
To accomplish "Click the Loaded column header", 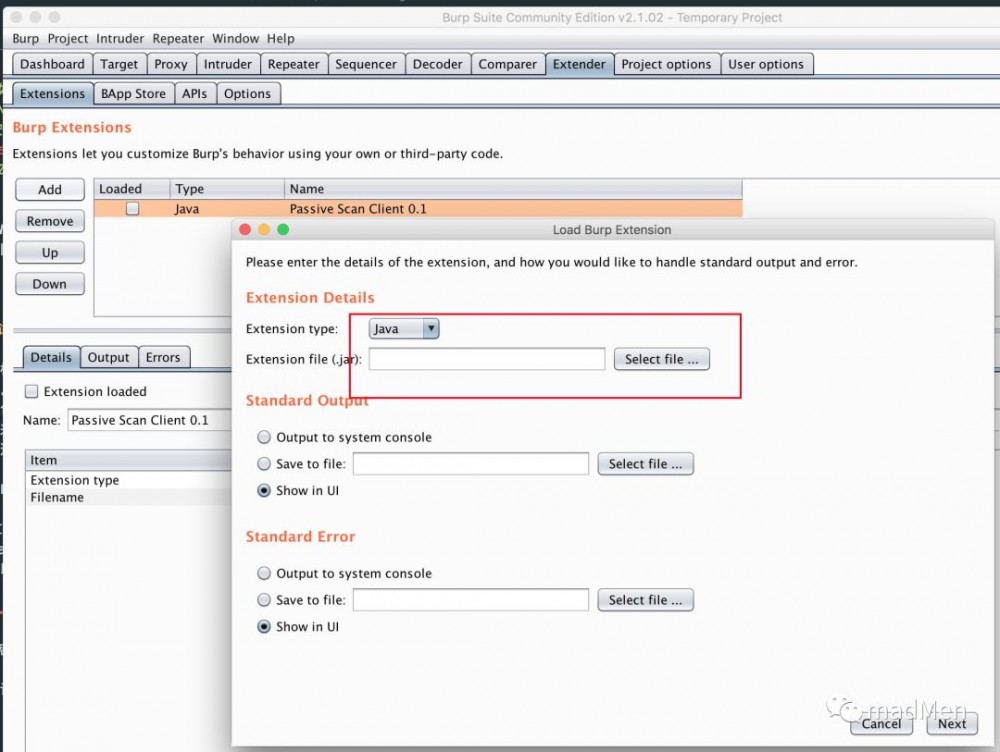I will click(x=131, y=189).
